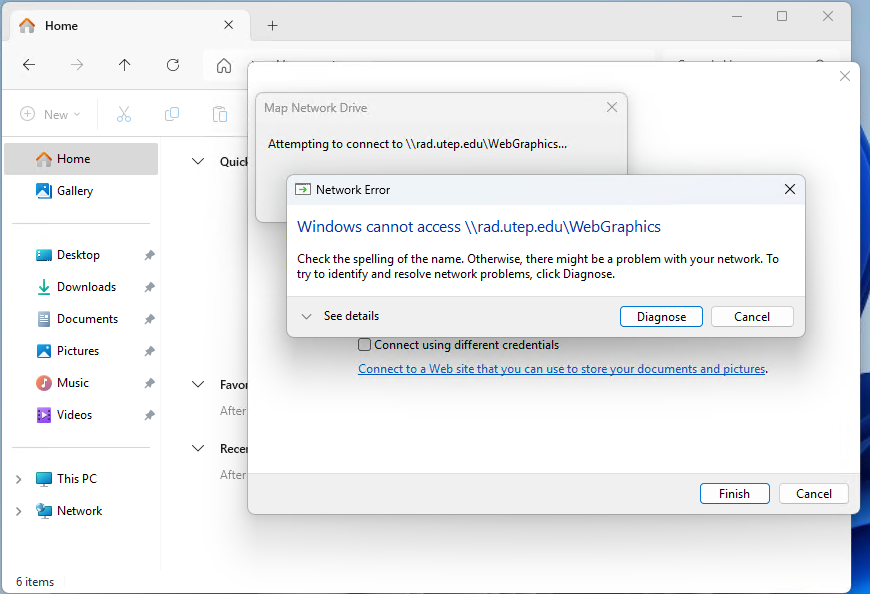The width and height of the screenshot is (870, 594).
Task: Unpin Music from Quick access
Action: (x=150, y=383)
